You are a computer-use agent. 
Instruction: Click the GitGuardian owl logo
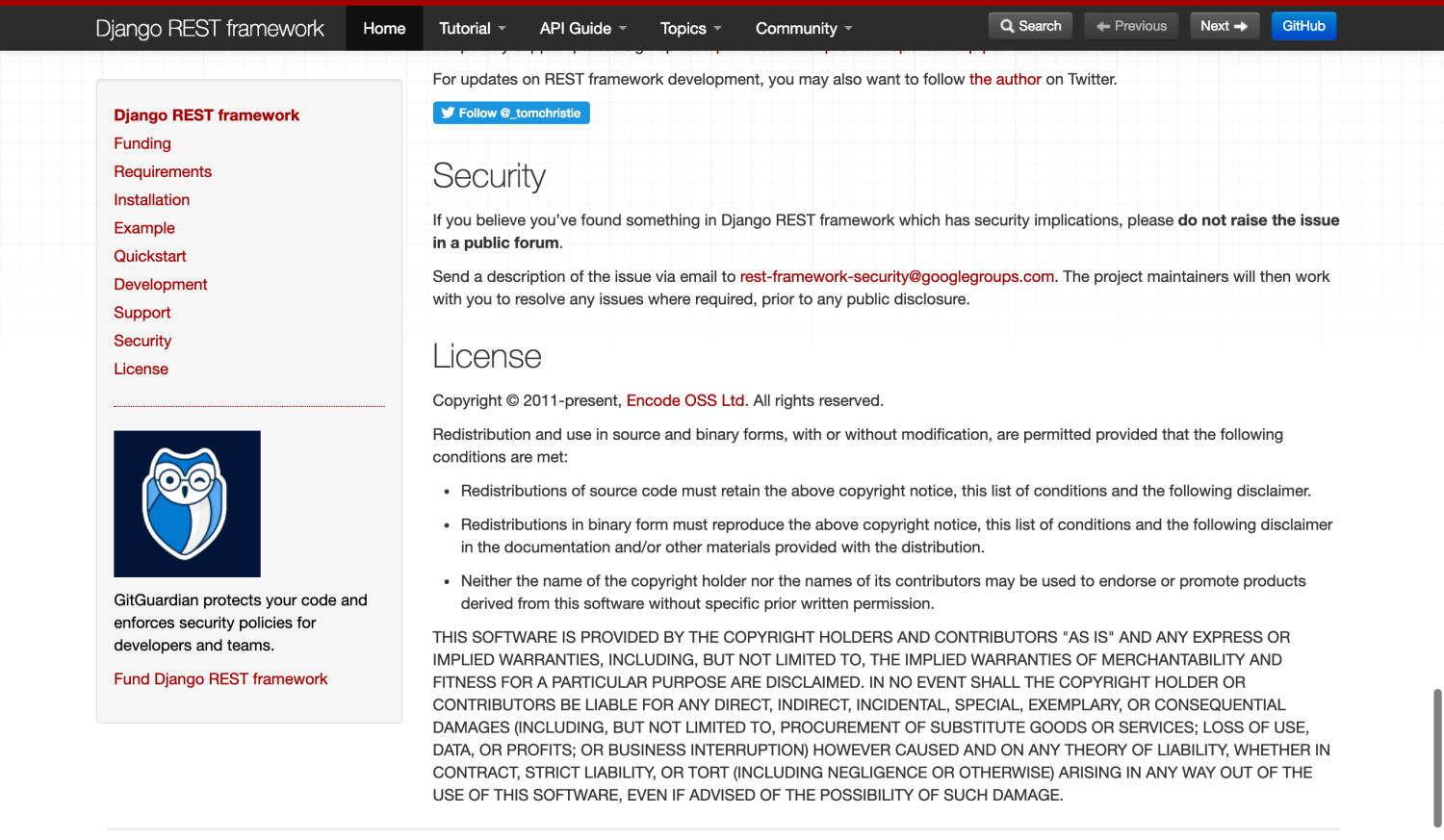coord(187,503)
